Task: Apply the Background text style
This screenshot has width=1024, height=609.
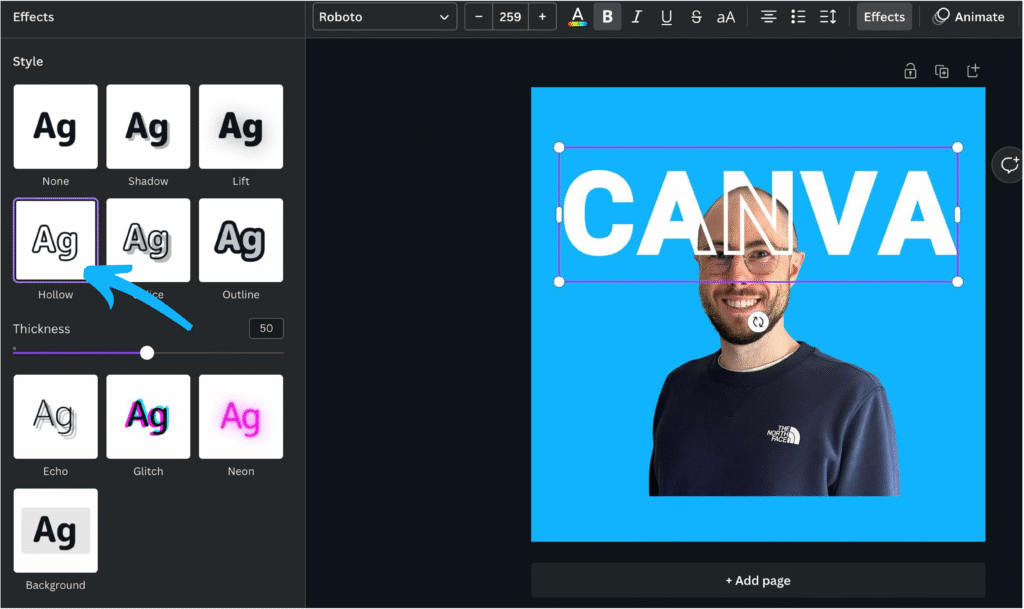Action: click(56, 531)
